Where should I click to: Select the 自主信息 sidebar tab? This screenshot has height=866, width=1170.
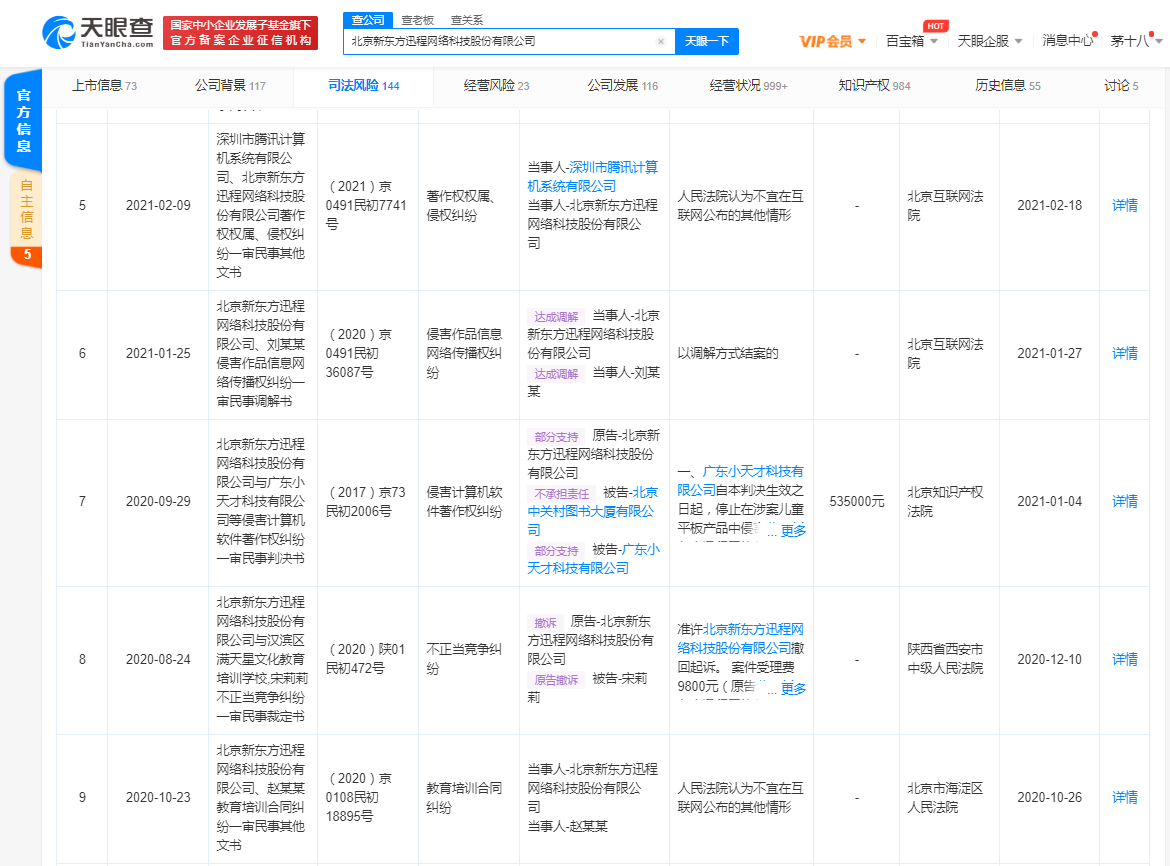(27, 209)
